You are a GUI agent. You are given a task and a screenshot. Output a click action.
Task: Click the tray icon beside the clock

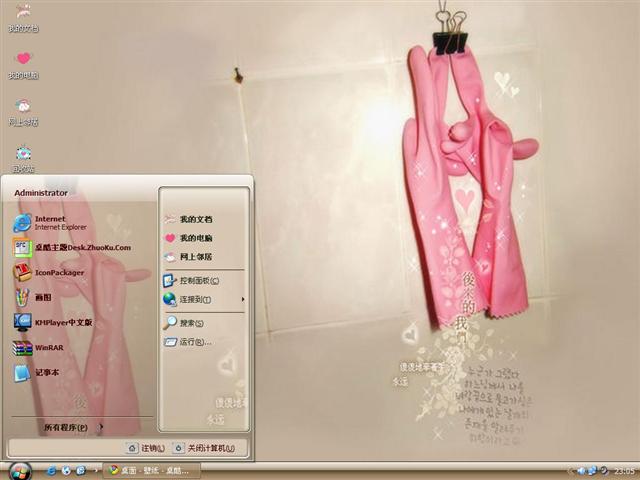603,471
